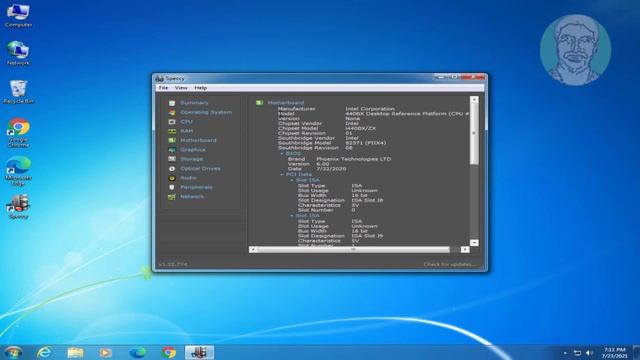Select the Recycle Bin desktop icon
Viewport: 640px width, 360px height.
pyautogui.click(x=18, y=91)
